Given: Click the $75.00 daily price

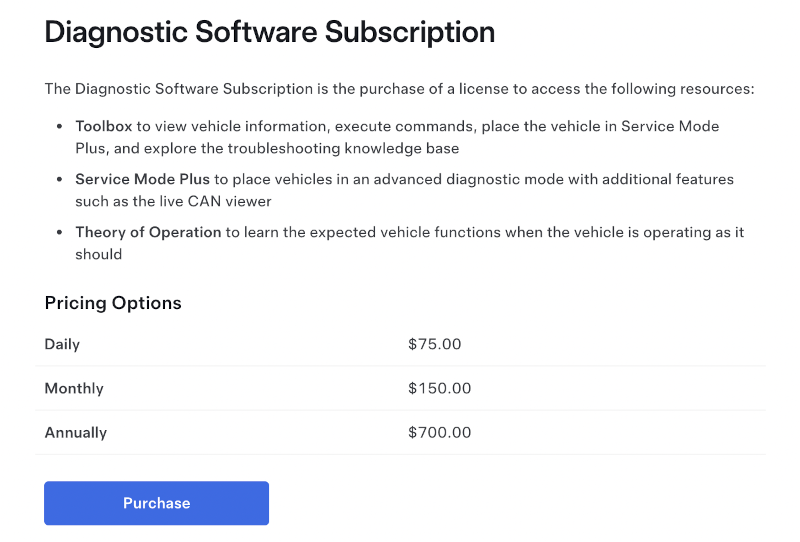Looking at the screenshot, I should point(434,344).
